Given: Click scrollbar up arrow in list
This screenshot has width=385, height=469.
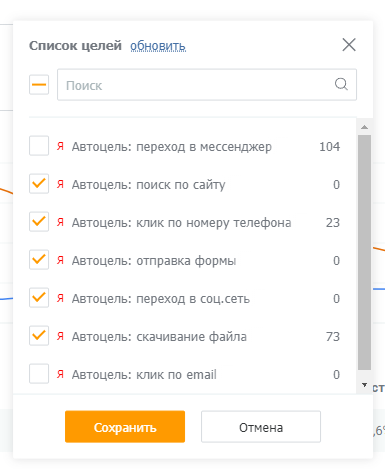Looking at the screenshot, I should 364,127.
